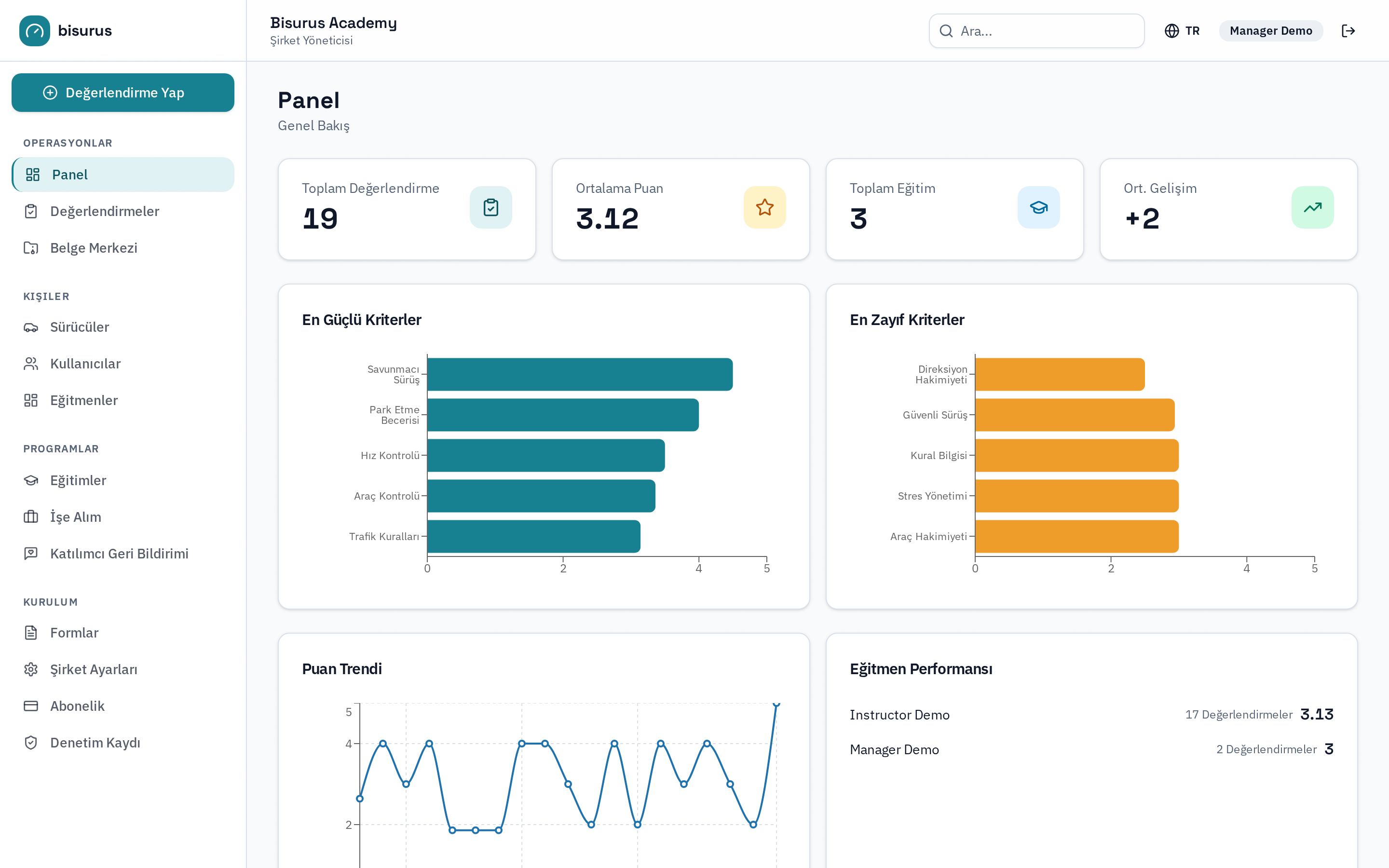Select the Araç Kontrolü teal bar
Viewport: 1389px width, 868px height.
coord(541,496)
